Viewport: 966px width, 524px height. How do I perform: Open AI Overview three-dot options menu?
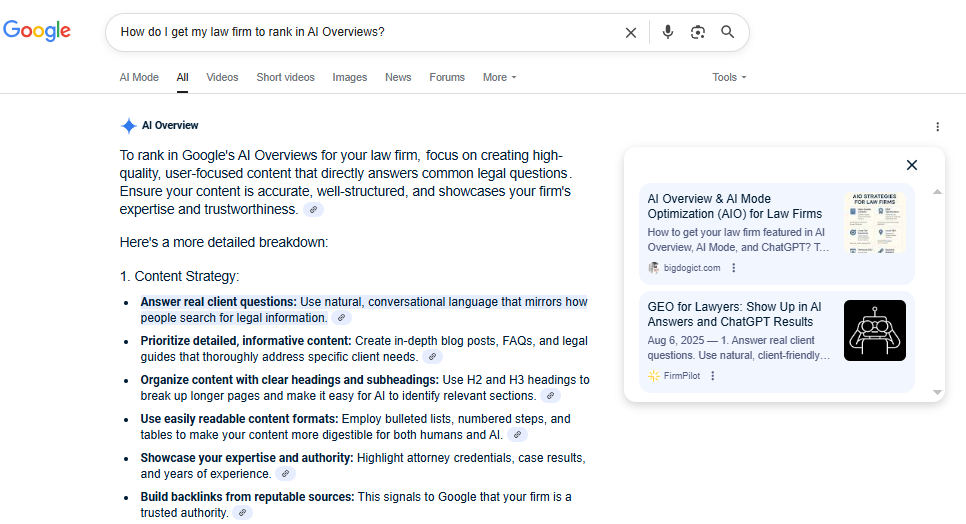click(937, 126)
